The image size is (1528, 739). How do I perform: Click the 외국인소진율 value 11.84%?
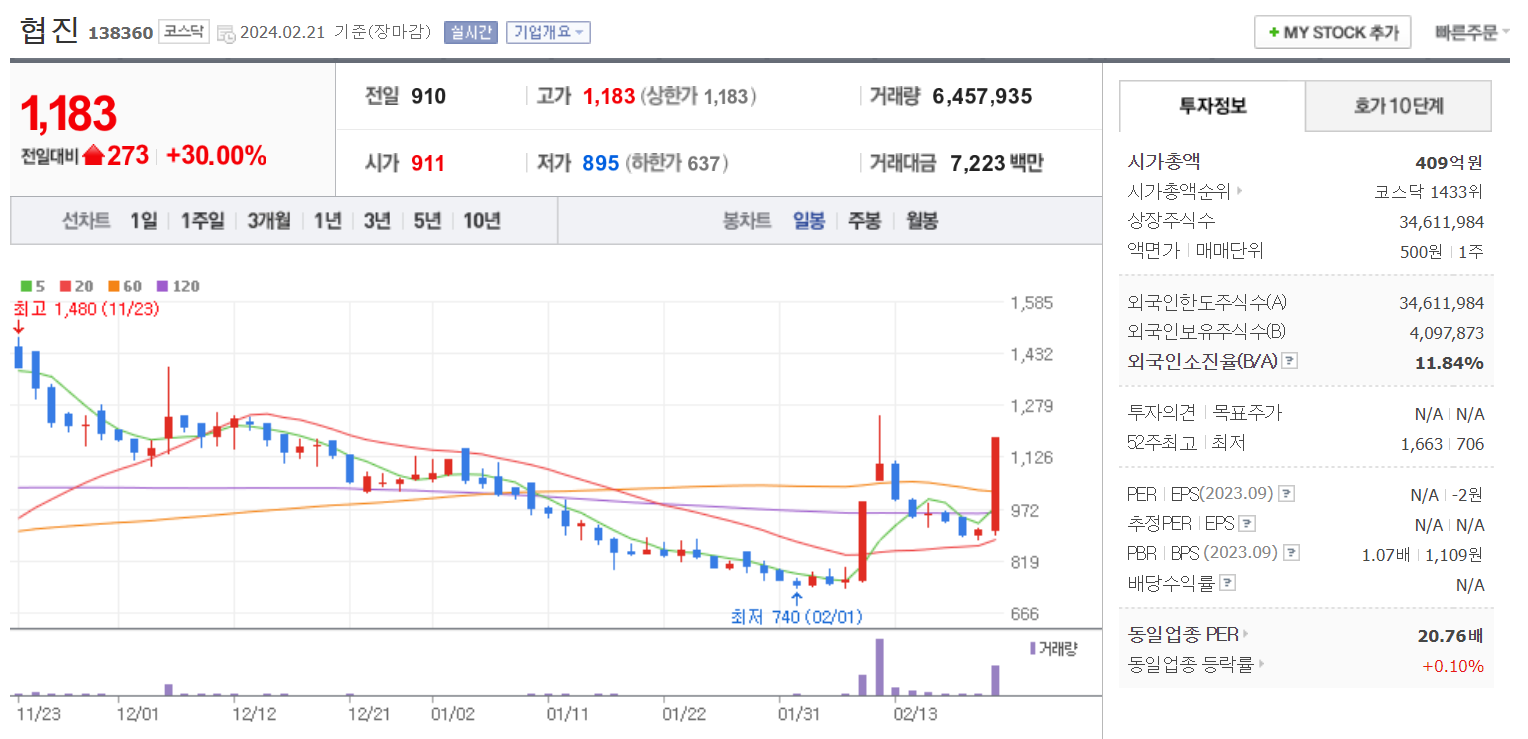pyautogui.click(x=1449, y=362)
